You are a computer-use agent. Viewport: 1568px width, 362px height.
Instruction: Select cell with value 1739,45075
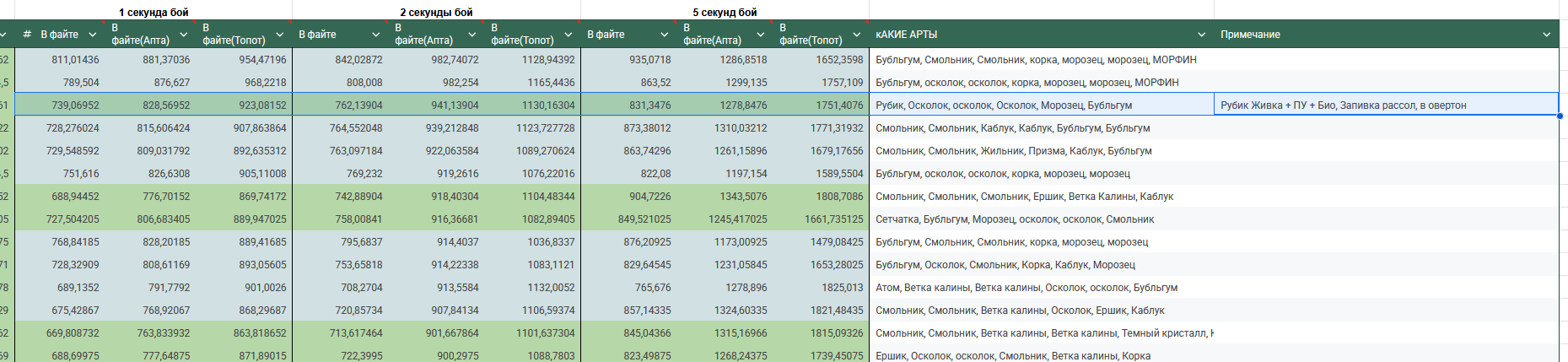coord(821,354)
